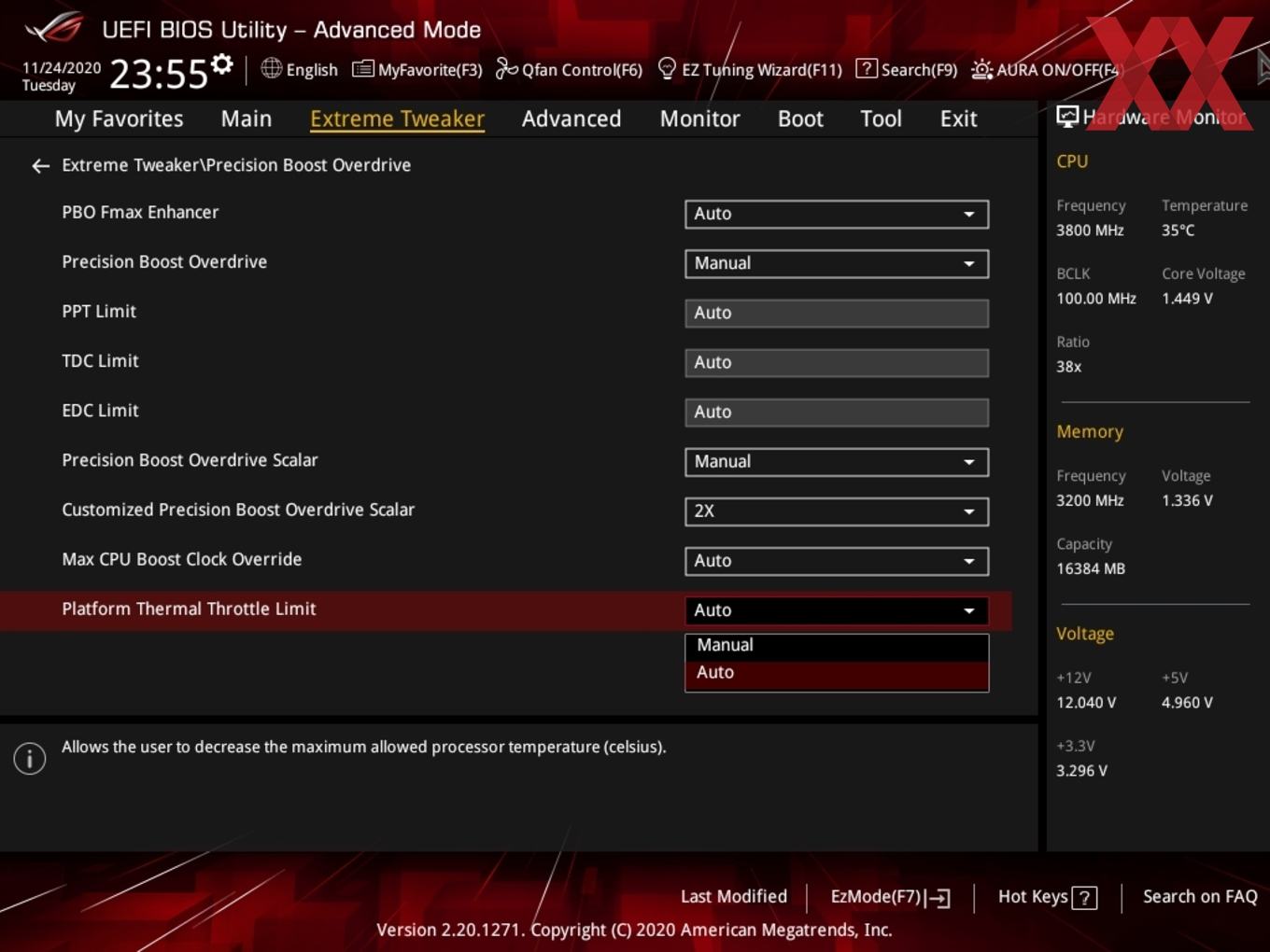Click Last Modified button

click(734, 897)
